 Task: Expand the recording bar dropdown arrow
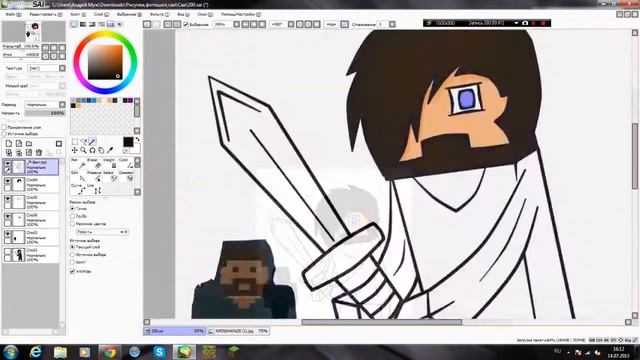516,23
